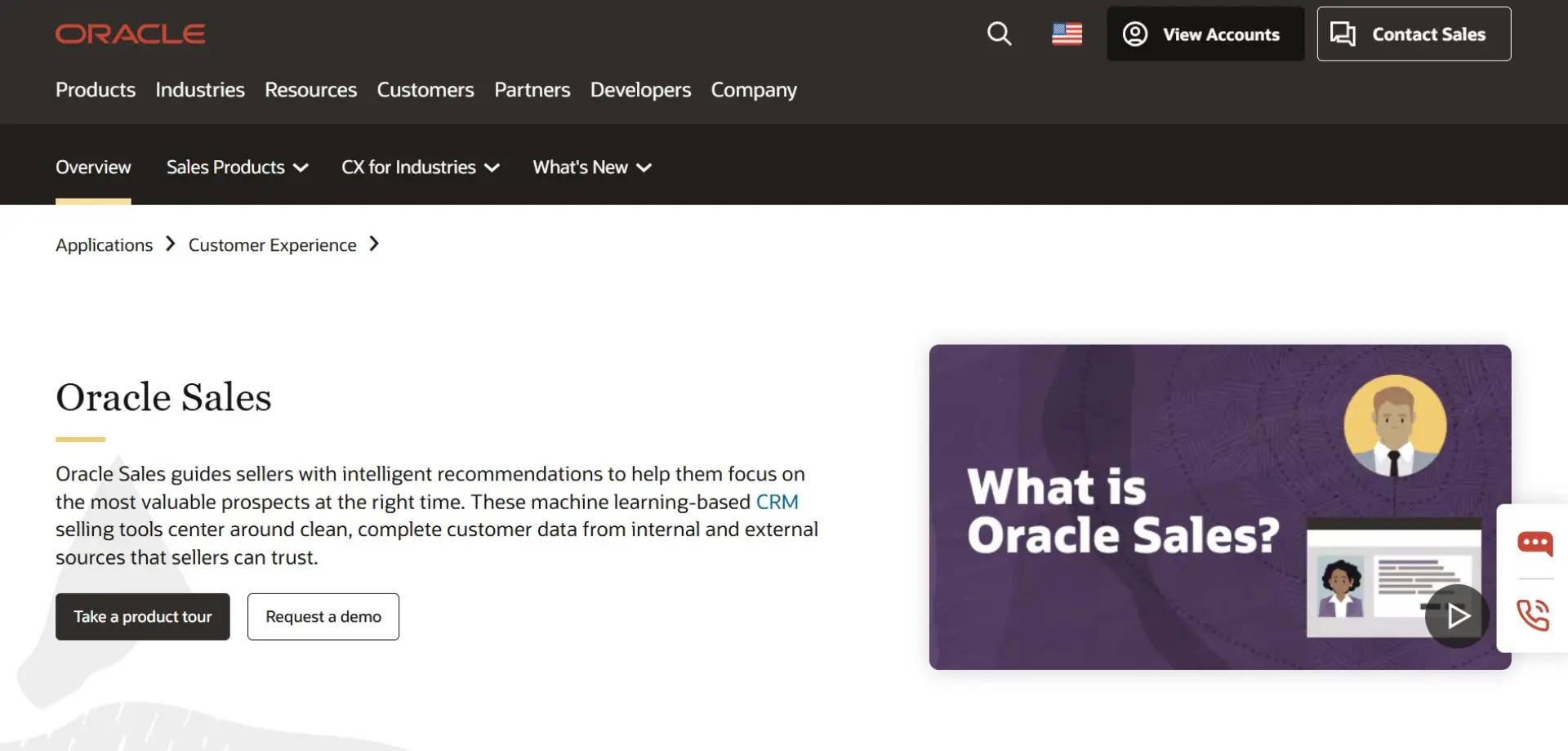Follow the CRM link in paragraph
1568x751 pixels.
[x=777, y=502]
